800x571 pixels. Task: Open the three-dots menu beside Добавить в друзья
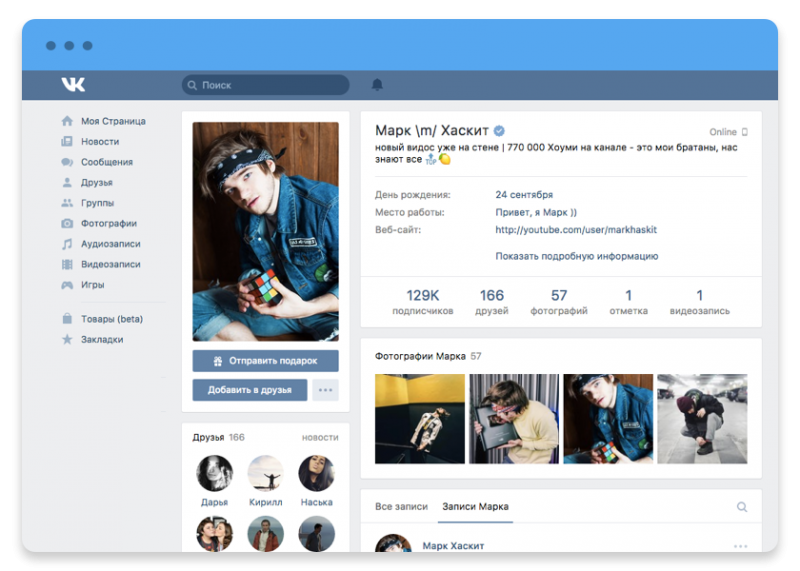pyautogui.click(x=326, y=390)
